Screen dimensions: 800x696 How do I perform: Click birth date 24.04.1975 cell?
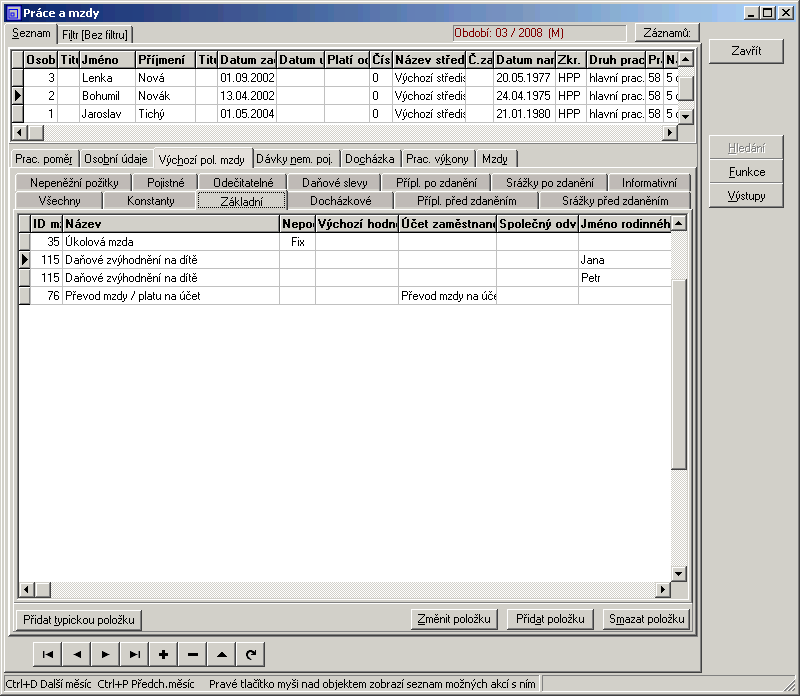coord(524,95)
